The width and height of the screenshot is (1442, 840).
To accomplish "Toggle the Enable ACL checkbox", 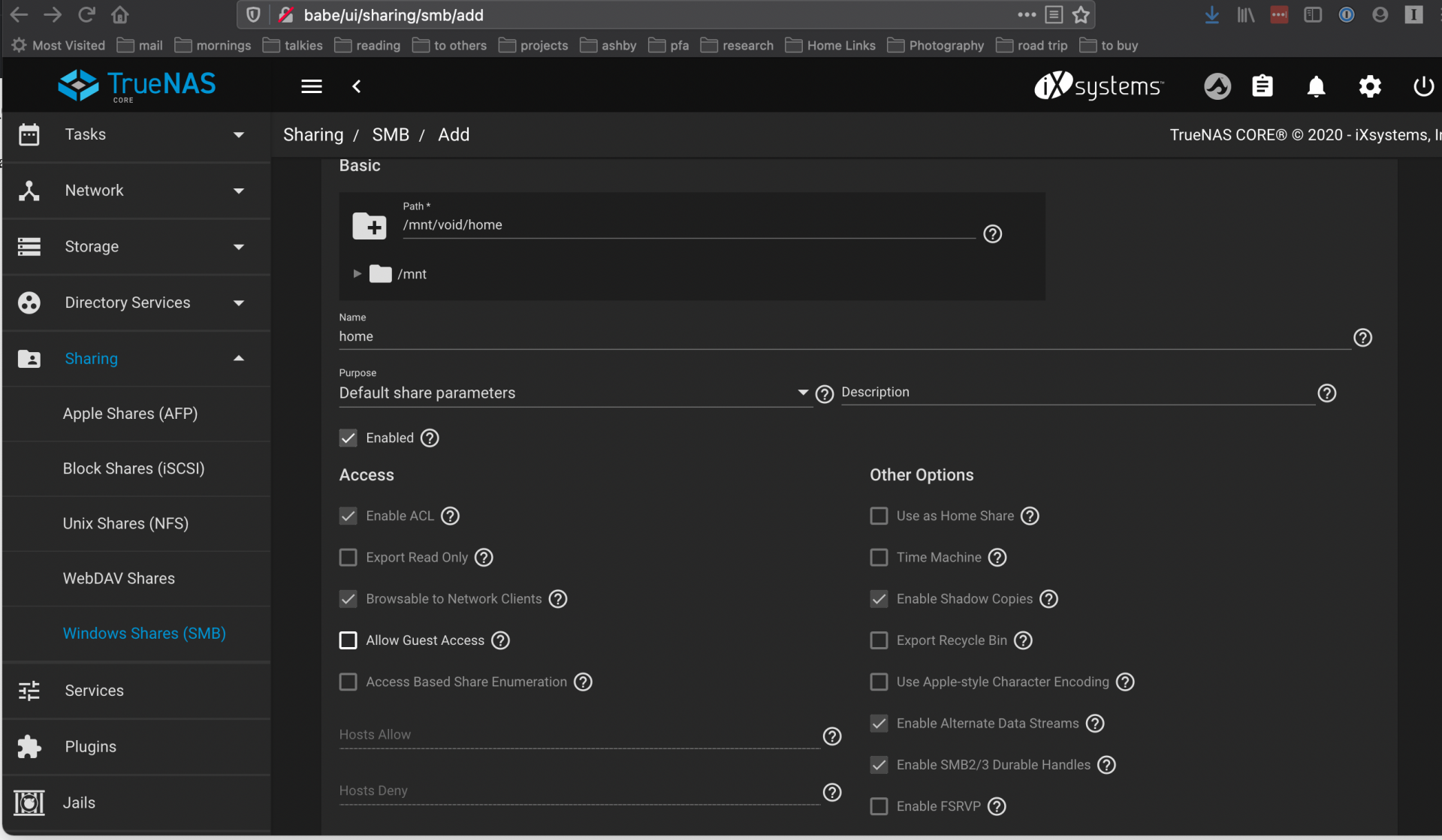I will point(348,516).
